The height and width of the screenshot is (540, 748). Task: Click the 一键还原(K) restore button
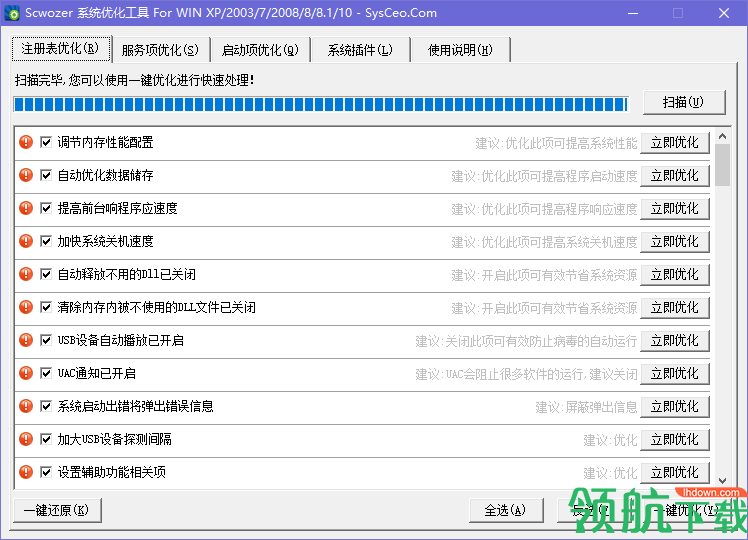pos(57,510)
